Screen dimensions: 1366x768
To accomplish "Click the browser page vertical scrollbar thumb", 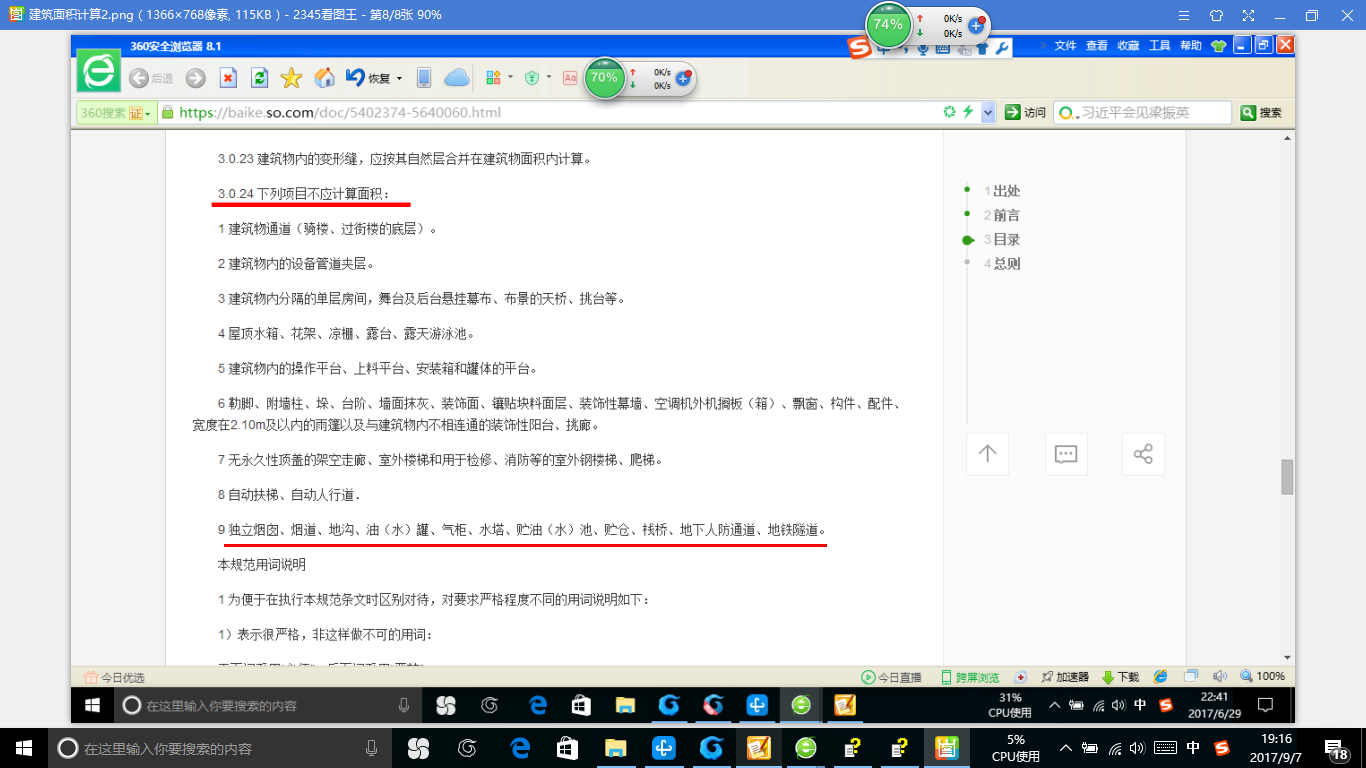I will click(1287, 477).
